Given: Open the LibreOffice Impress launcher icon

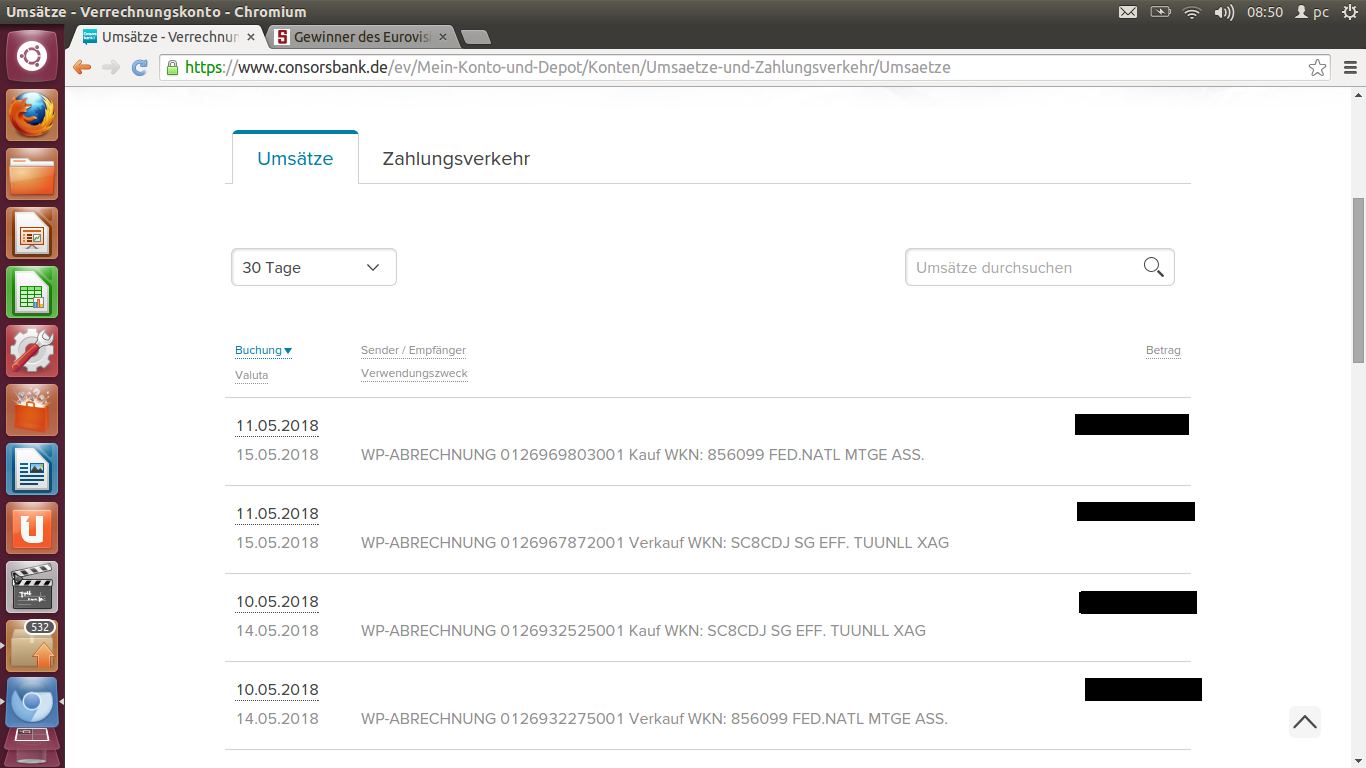Looking at the screenshot, I should 31,233.
